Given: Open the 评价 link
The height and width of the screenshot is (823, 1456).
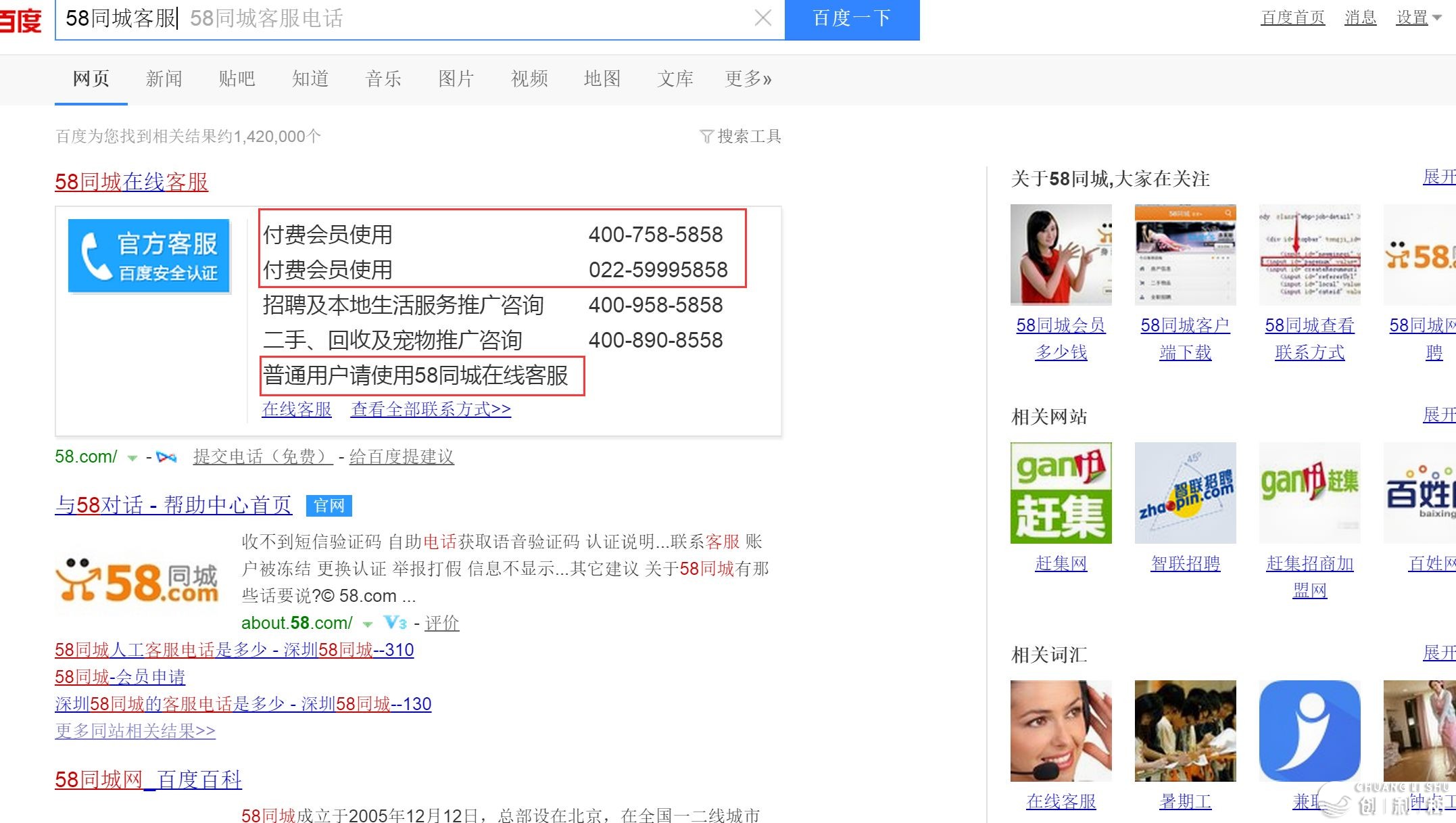Looking at the screenshot, I should tap(442, 623).
